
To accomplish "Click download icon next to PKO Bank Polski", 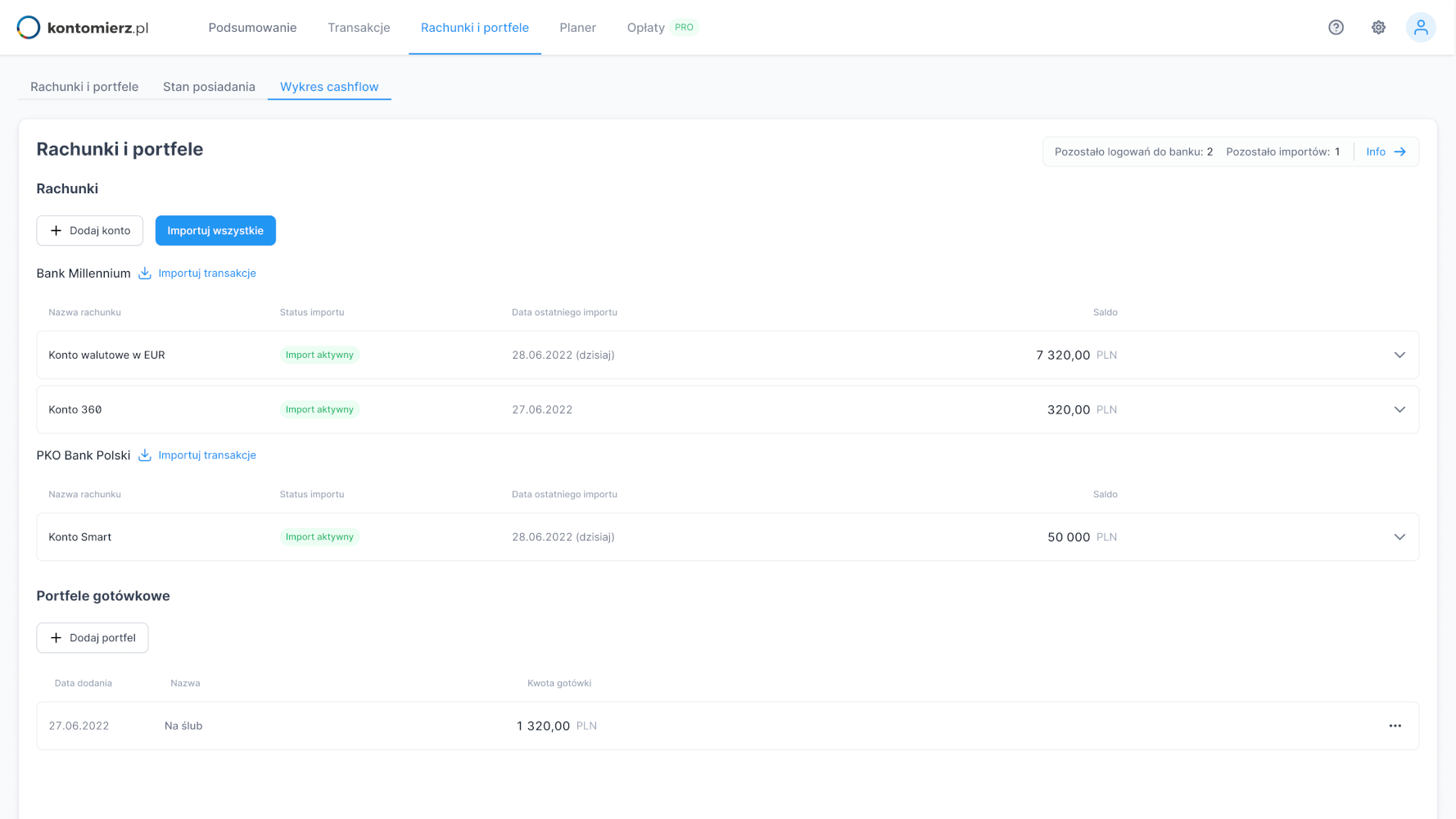I will [x=145, y=455].
